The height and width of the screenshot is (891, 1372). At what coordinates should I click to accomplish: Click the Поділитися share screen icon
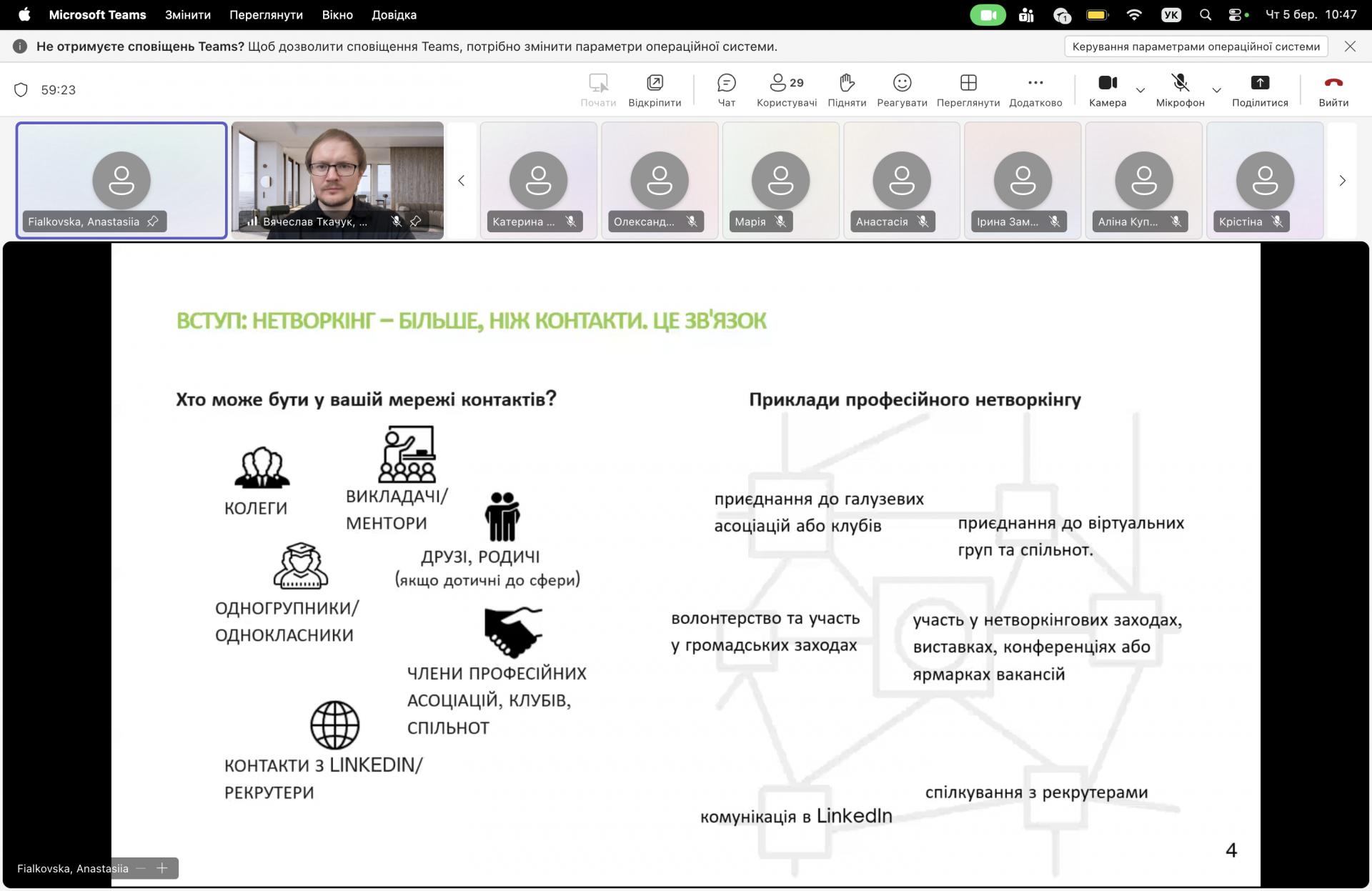click(x=1260, y=89)
